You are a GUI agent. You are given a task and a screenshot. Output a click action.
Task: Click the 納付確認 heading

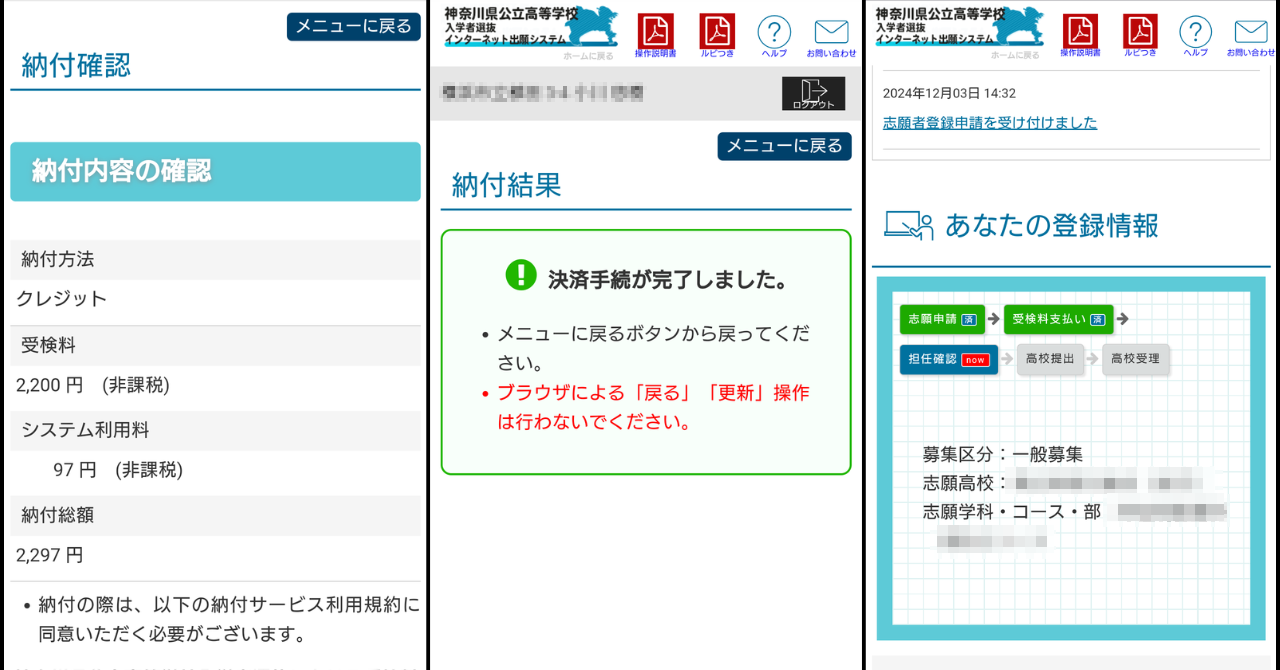76,66
